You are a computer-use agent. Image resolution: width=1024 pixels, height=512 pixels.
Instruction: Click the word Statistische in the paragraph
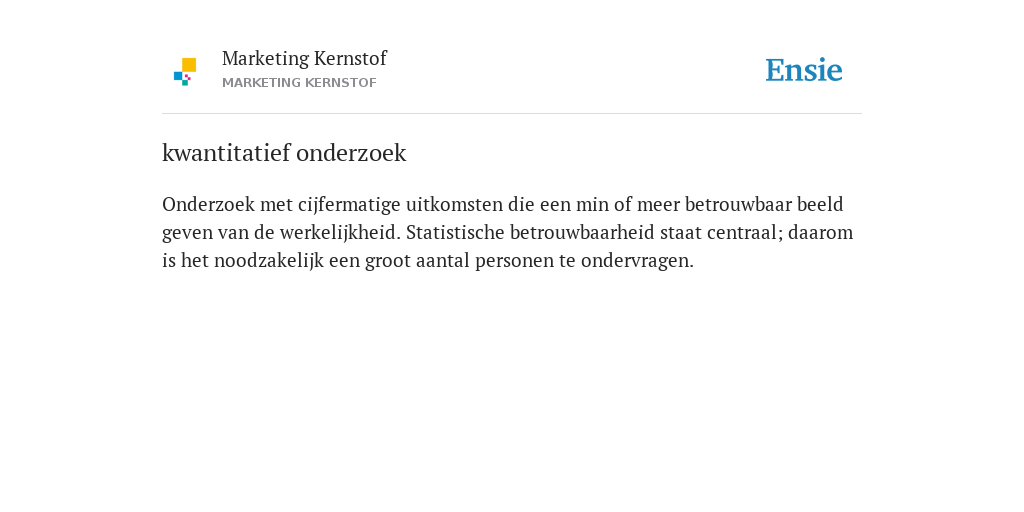(x=455, y=232)
